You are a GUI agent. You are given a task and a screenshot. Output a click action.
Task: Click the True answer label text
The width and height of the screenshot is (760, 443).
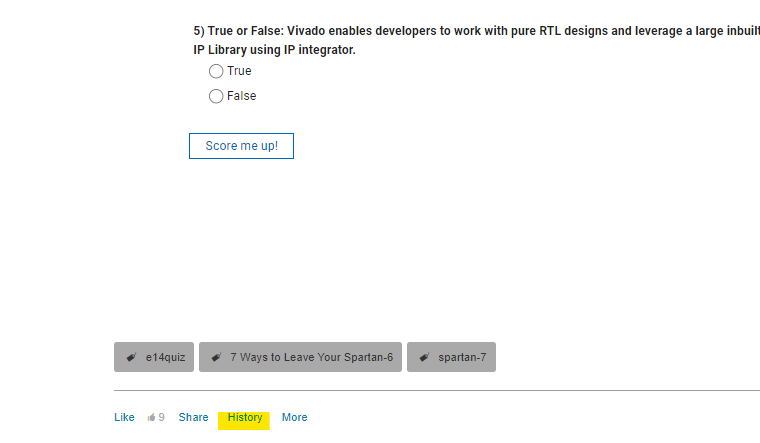pyautogui.click(x=239, y=71)
